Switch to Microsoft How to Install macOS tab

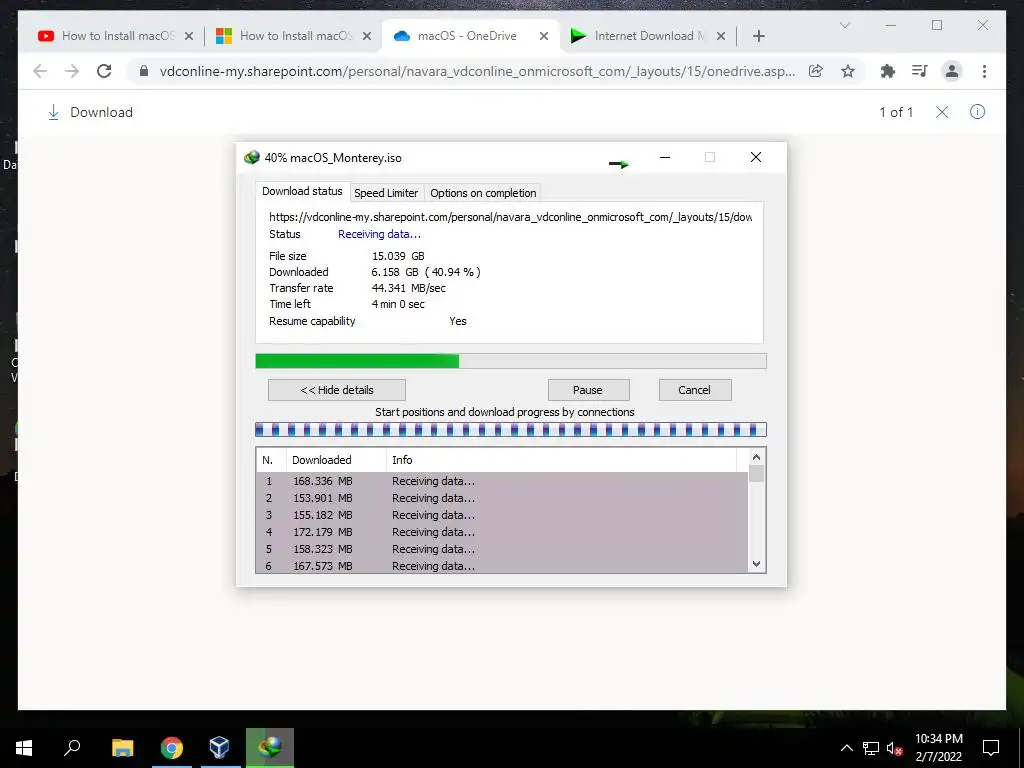click(x=294, y=36)
